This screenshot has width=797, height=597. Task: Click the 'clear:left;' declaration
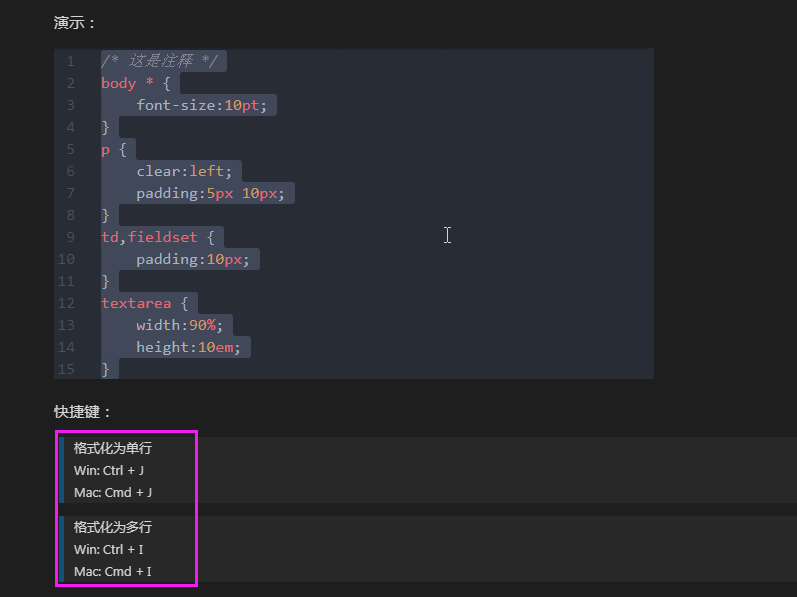click(x=184, y=171)
